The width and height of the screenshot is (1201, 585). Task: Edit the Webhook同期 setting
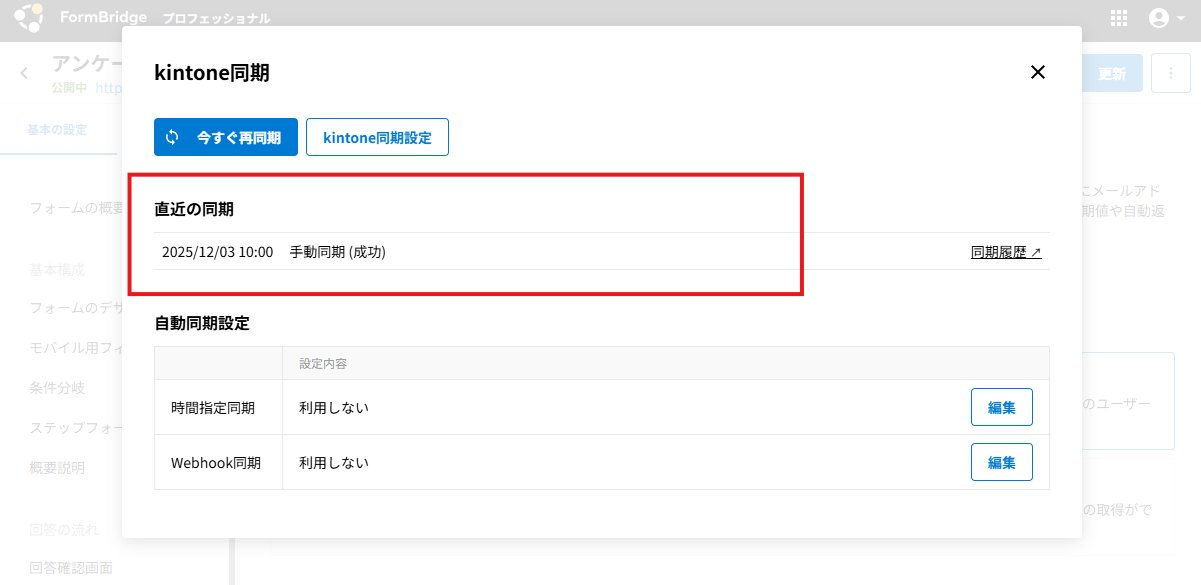1001,462
